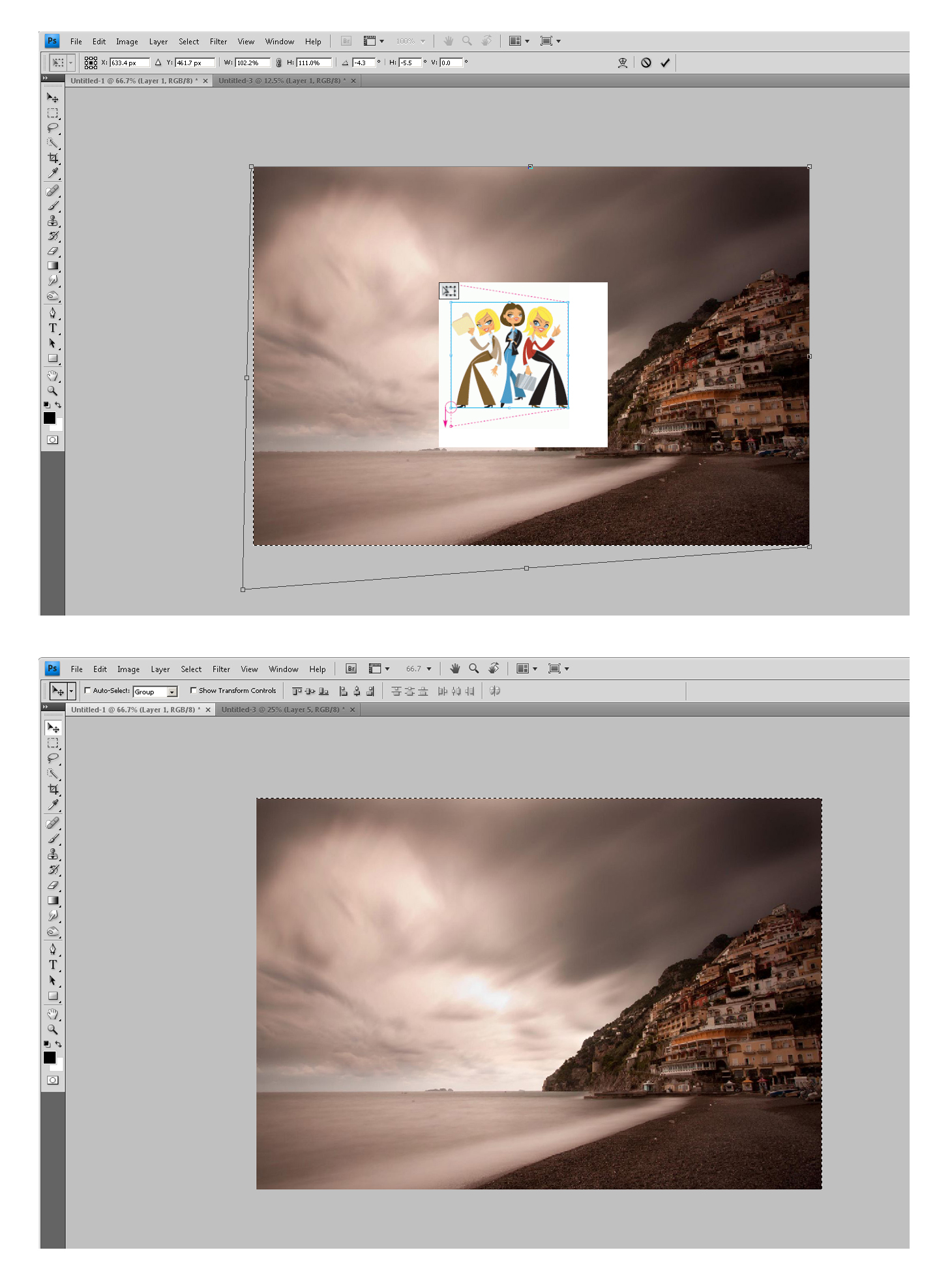
Task: Click the Auto-Align Layers icon in options bar
Action: [x=495, y=691]
